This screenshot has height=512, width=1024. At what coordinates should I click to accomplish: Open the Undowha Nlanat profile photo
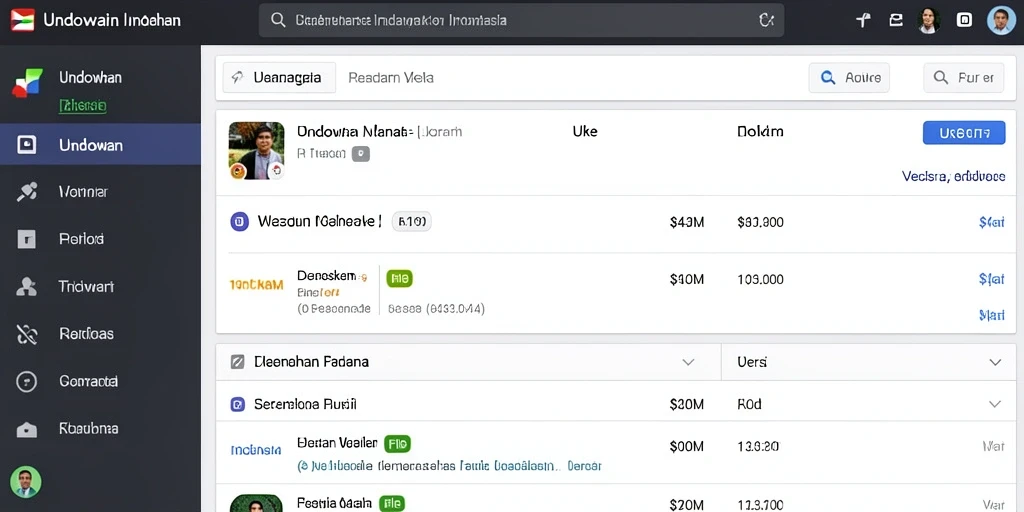(256, 151)
